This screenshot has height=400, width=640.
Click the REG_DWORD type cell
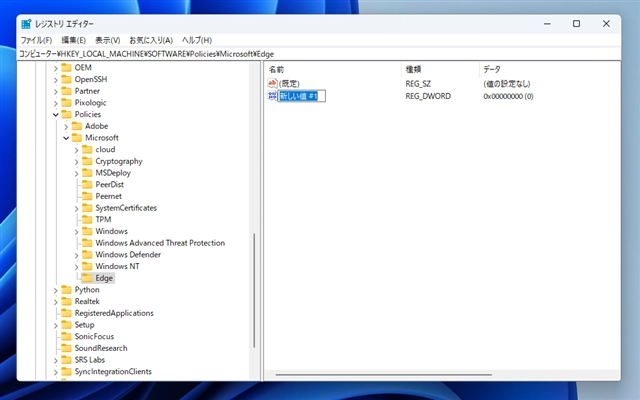(x=428, y=96)
